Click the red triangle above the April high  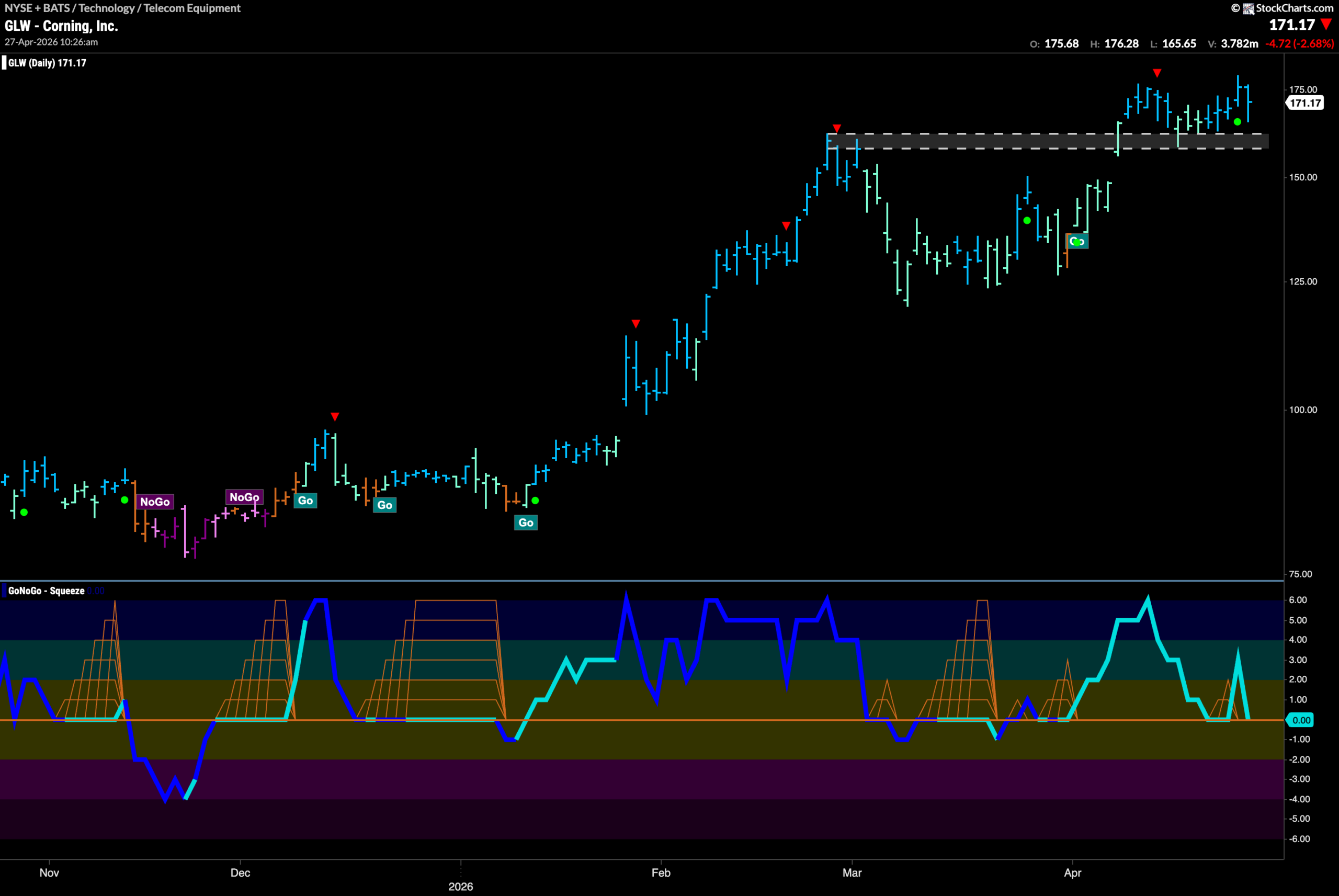(x=1157, y=73)
